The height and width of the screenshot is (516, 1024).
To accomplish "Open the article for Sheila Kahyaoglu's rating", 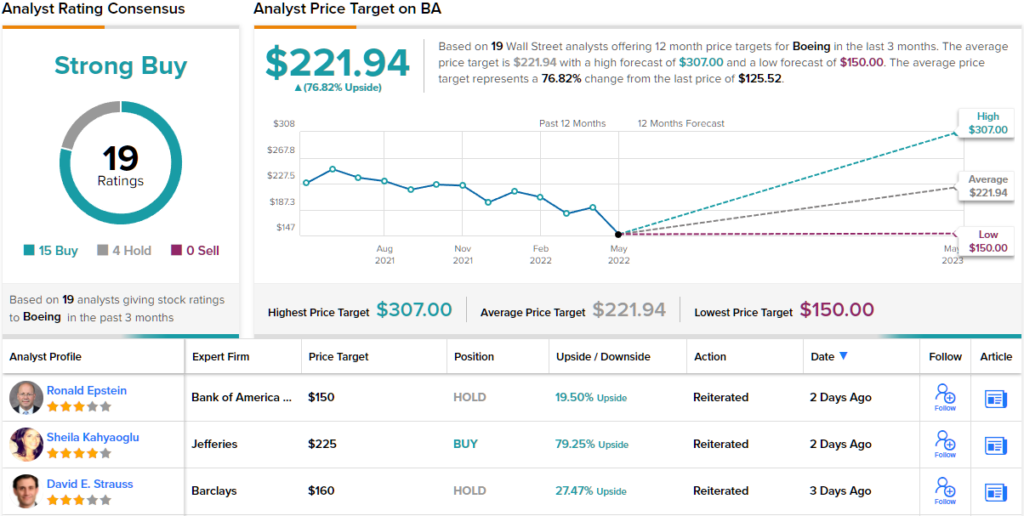I will 995,445.
